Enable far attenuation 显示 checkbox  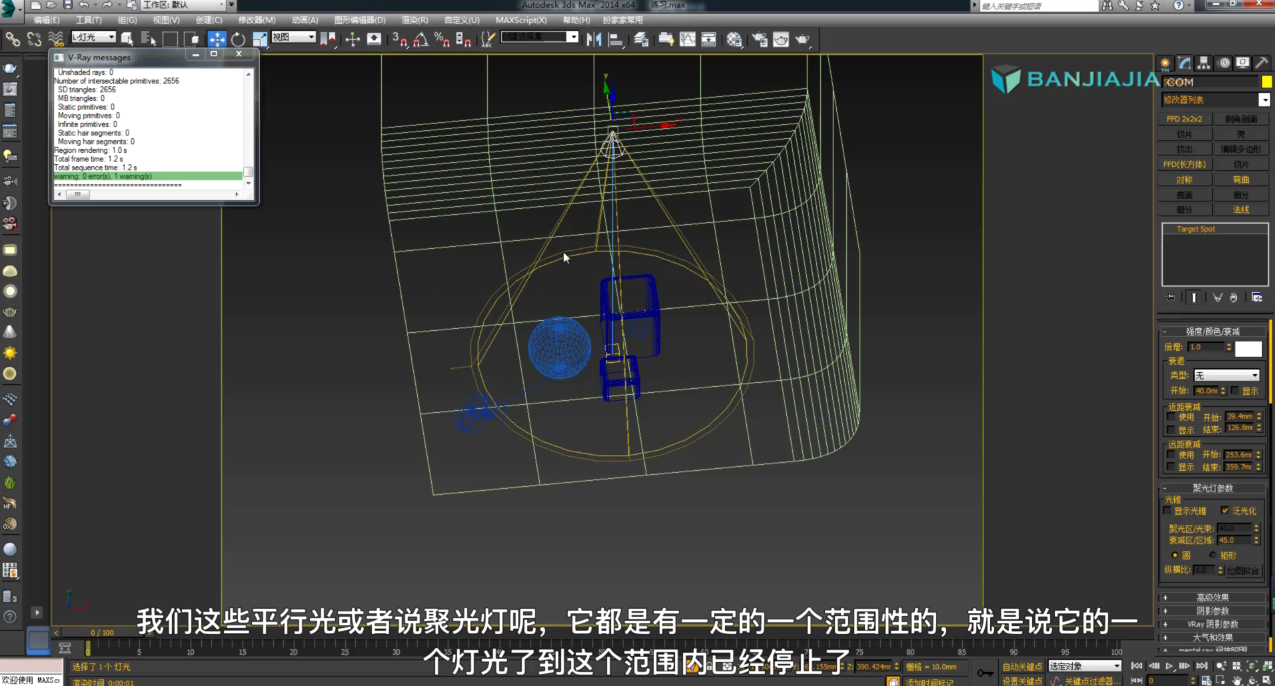coord(1171,467)
